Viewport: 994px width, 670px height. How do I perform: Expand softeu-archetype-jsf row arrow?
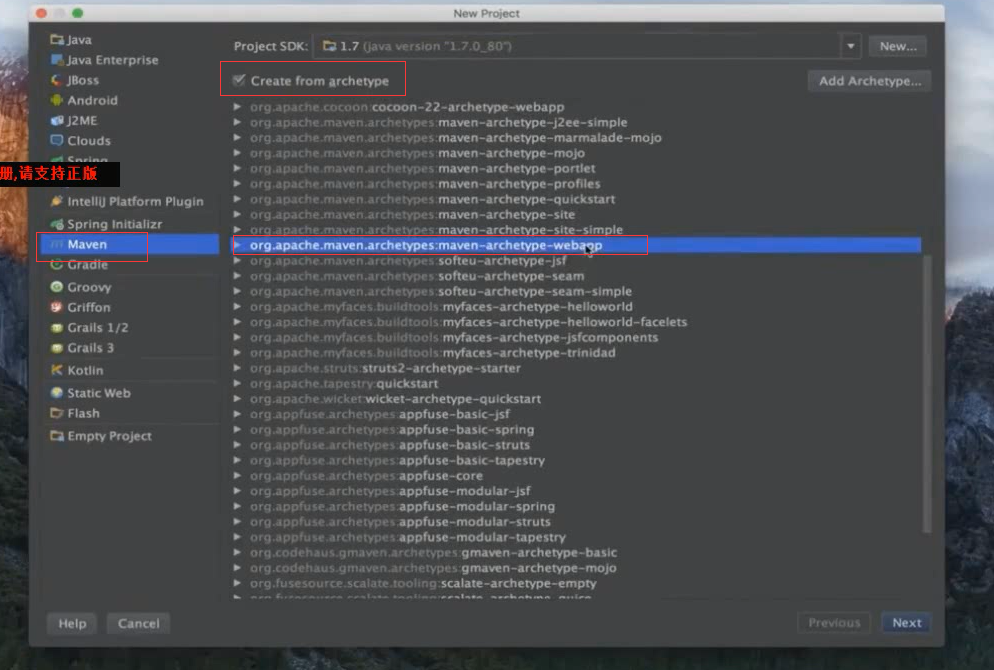coord(237,260)
